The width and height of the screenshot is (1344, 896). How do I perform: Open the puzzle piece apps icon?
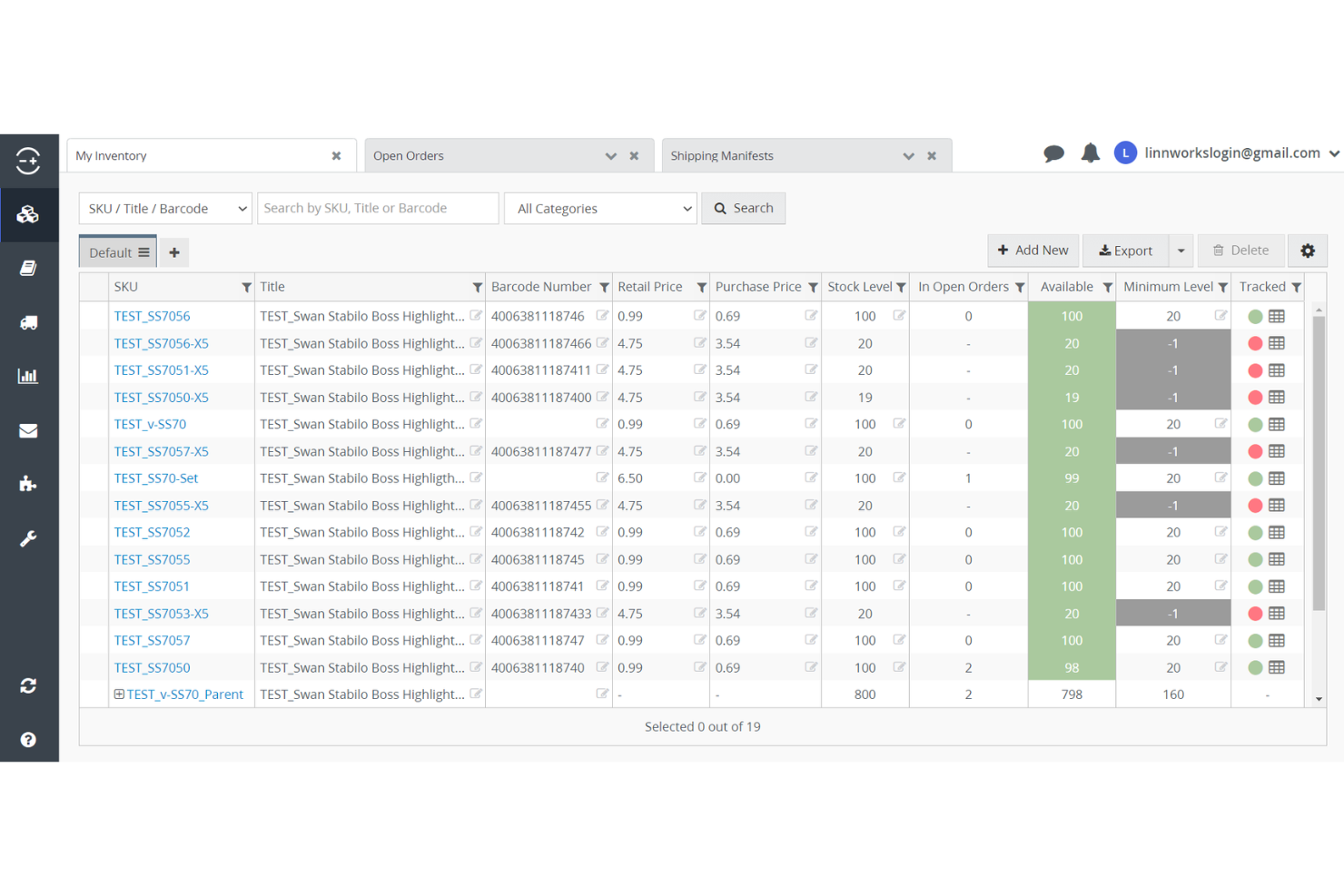pyautogui.click(x=29, y=484)
